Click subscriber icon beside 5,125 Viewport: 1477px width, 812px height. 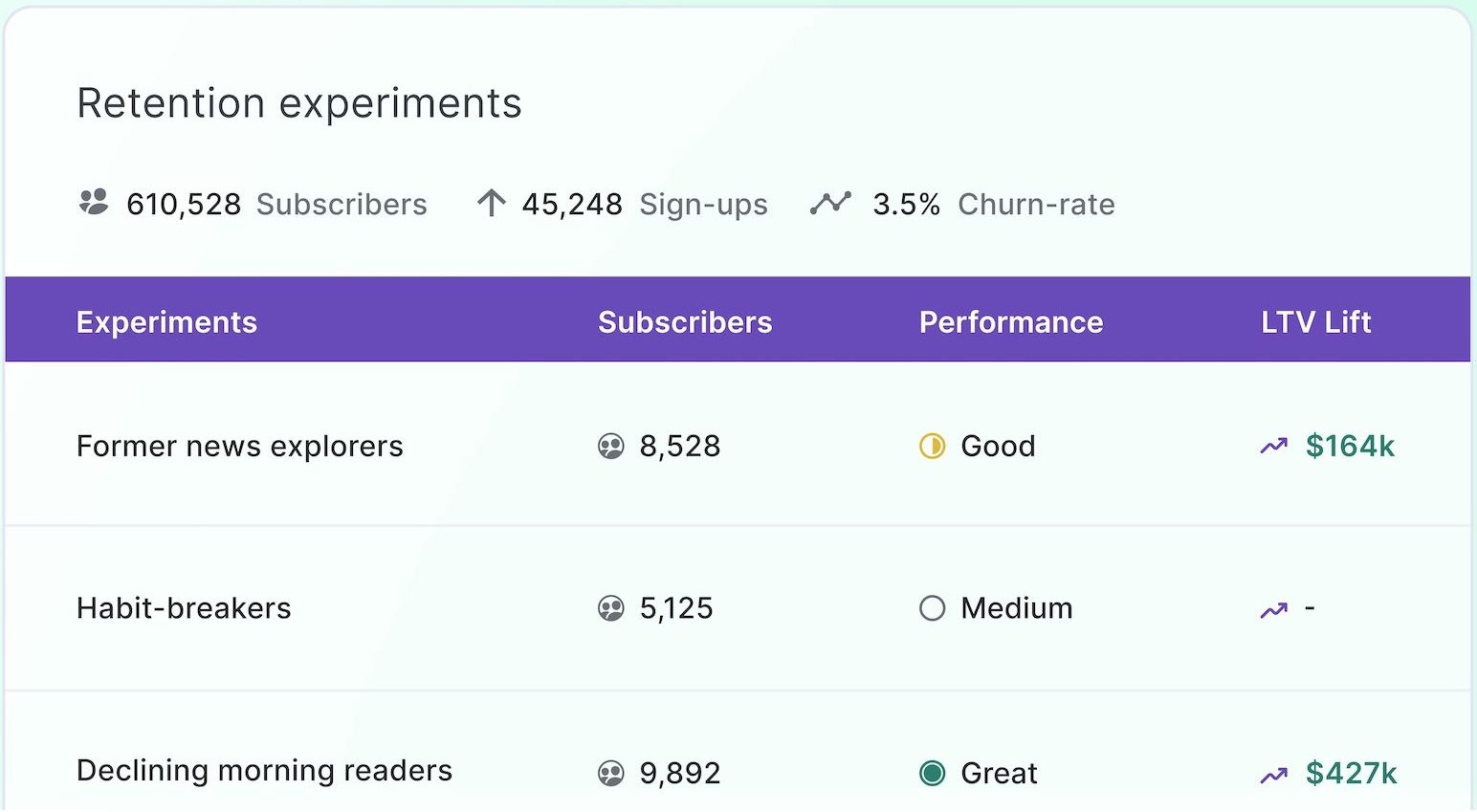click(x=610, y=608)
